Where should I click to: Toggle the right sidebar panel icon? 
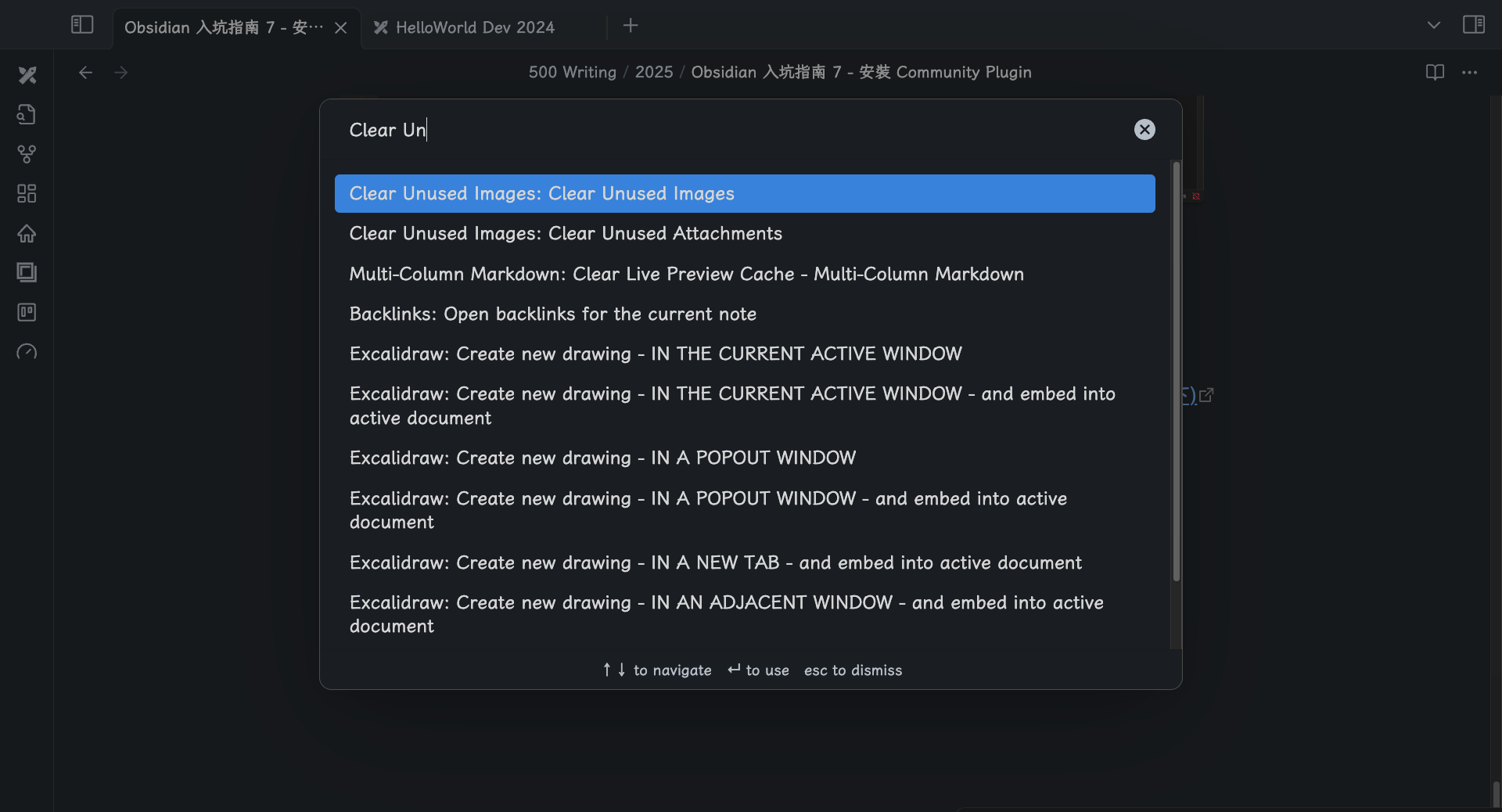(x=1474, y=25)
